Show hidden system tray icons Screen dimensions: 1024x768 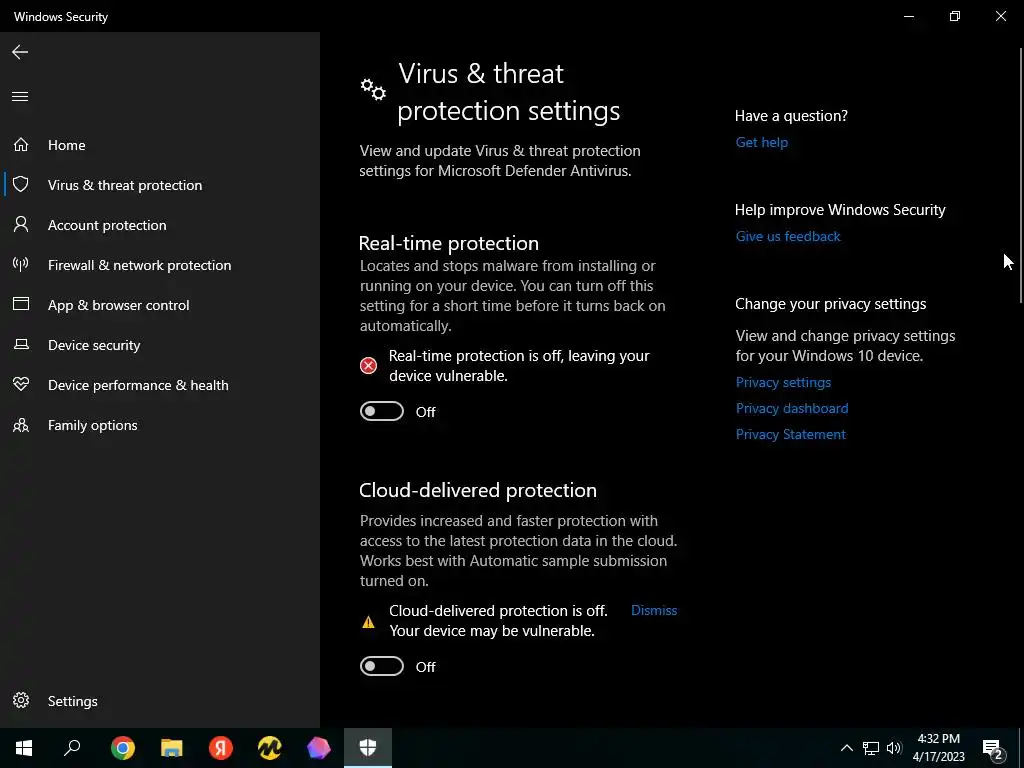click(846, 748)
